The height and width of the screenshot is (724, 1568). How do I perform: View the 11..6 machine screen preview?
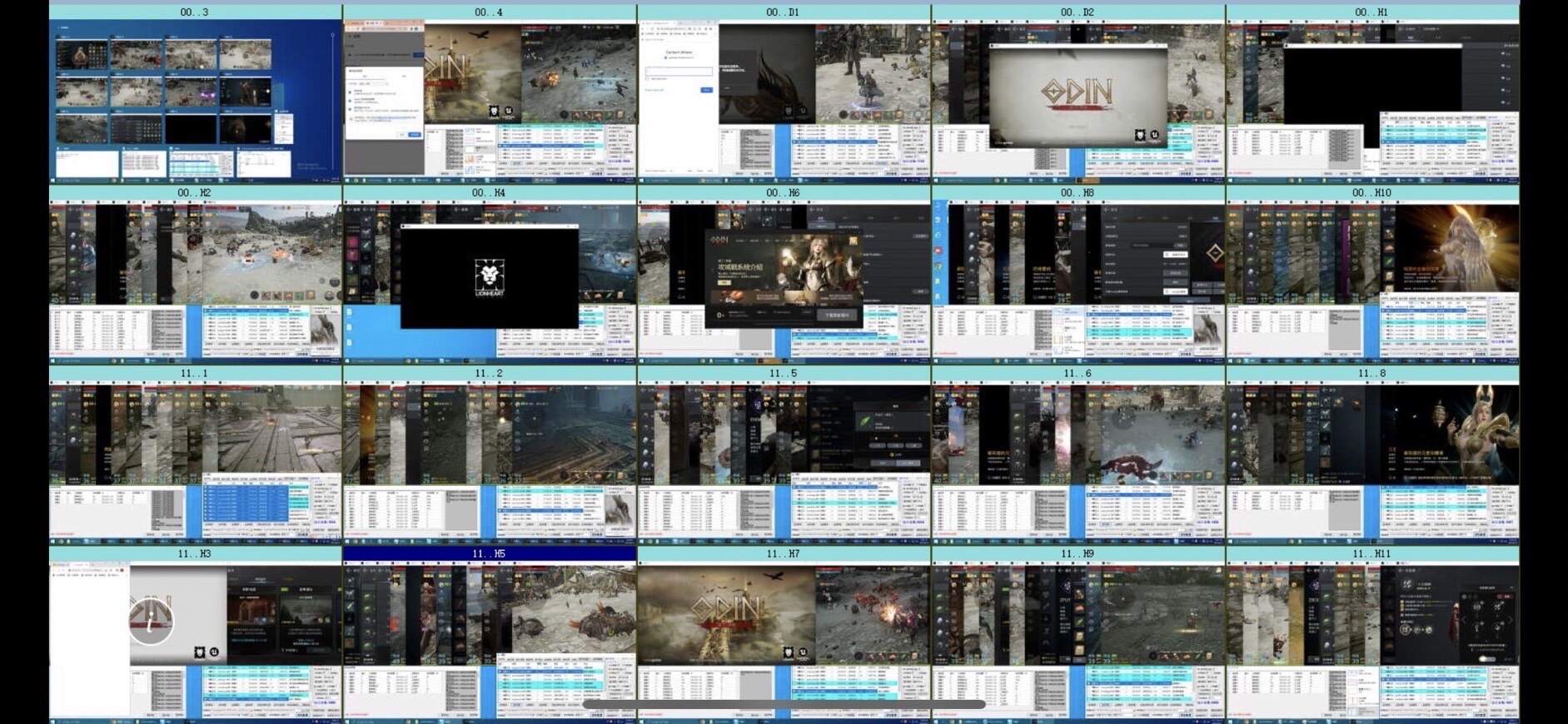1078,463
